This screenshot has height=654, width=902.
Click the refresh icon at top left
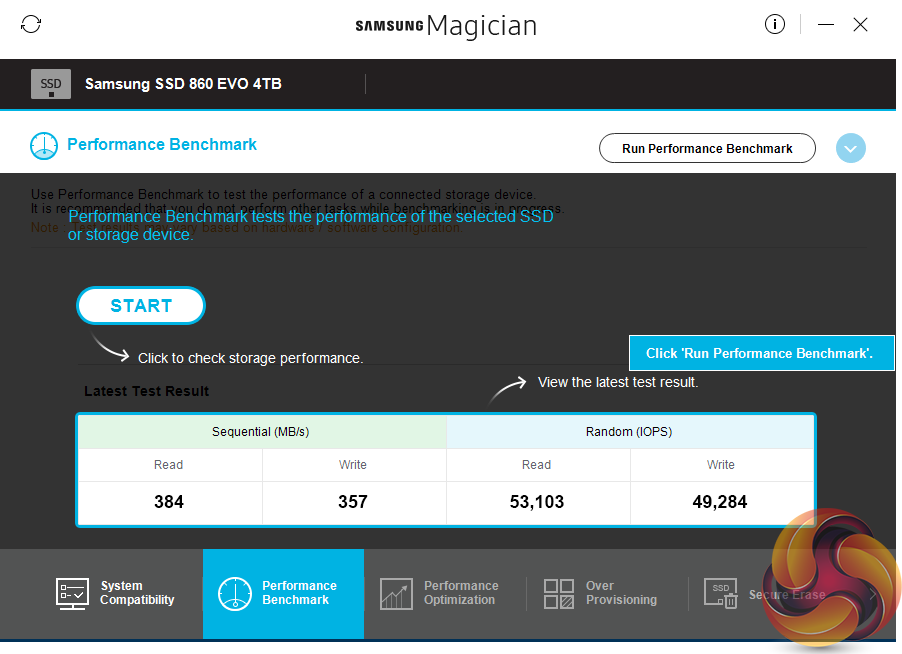click(x=31, y=24)
